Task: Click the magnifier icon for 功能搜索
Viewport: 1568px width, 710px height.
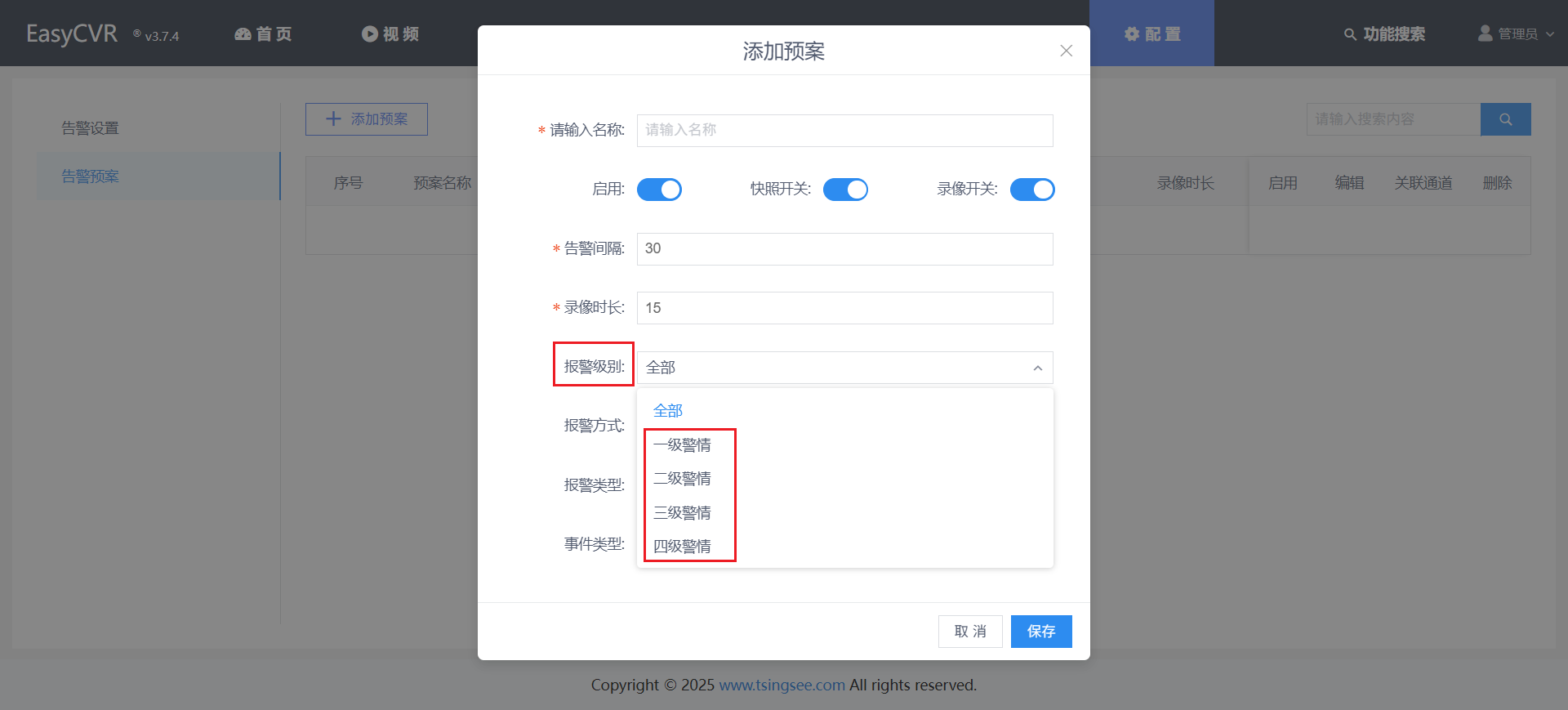Action: click(x=1350, y=34)
